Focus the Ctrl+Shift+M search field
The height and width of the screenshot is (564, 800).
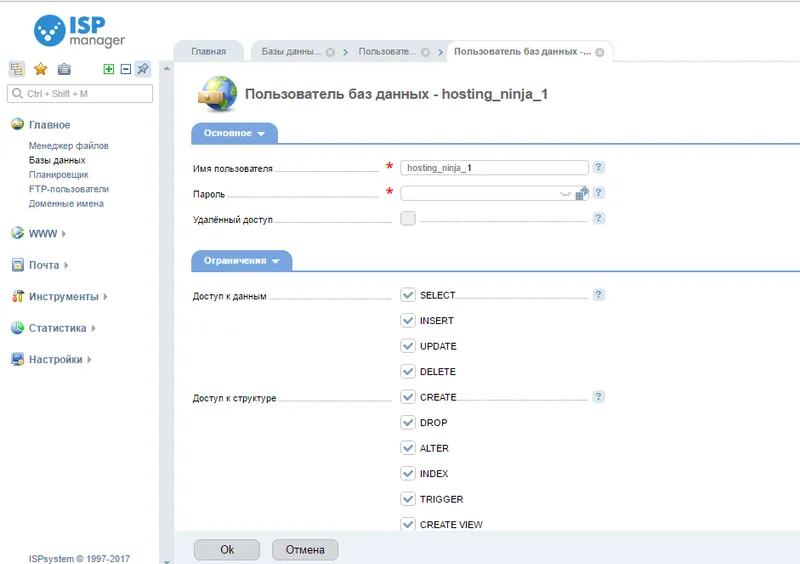pos(80,93)
